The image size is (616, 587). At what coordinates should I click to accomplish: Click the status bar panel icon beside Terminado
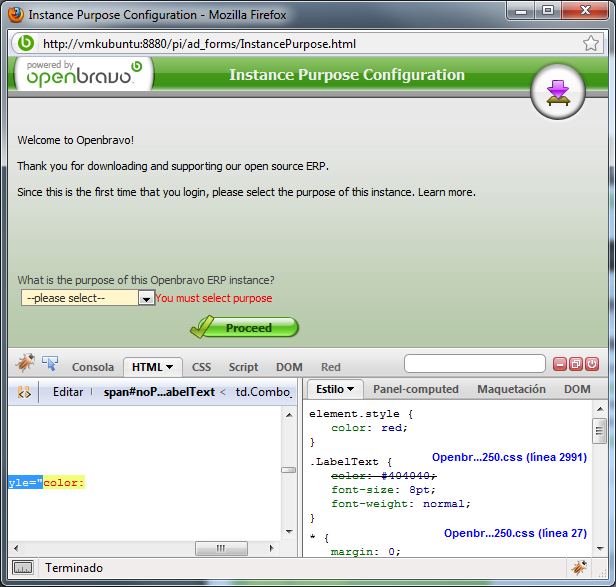click(x=23, y=568)
